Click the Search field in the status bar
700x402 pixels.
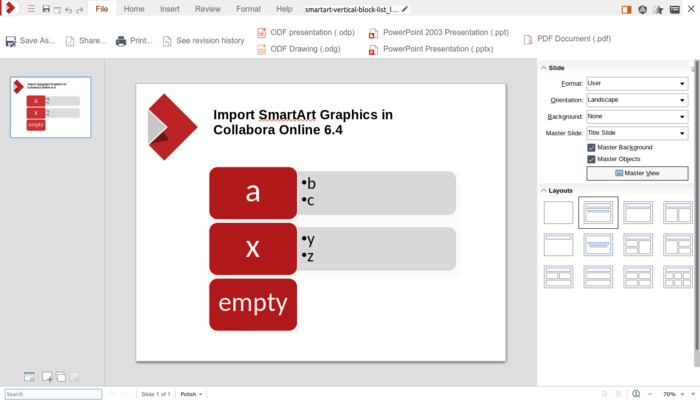point(53,394)
